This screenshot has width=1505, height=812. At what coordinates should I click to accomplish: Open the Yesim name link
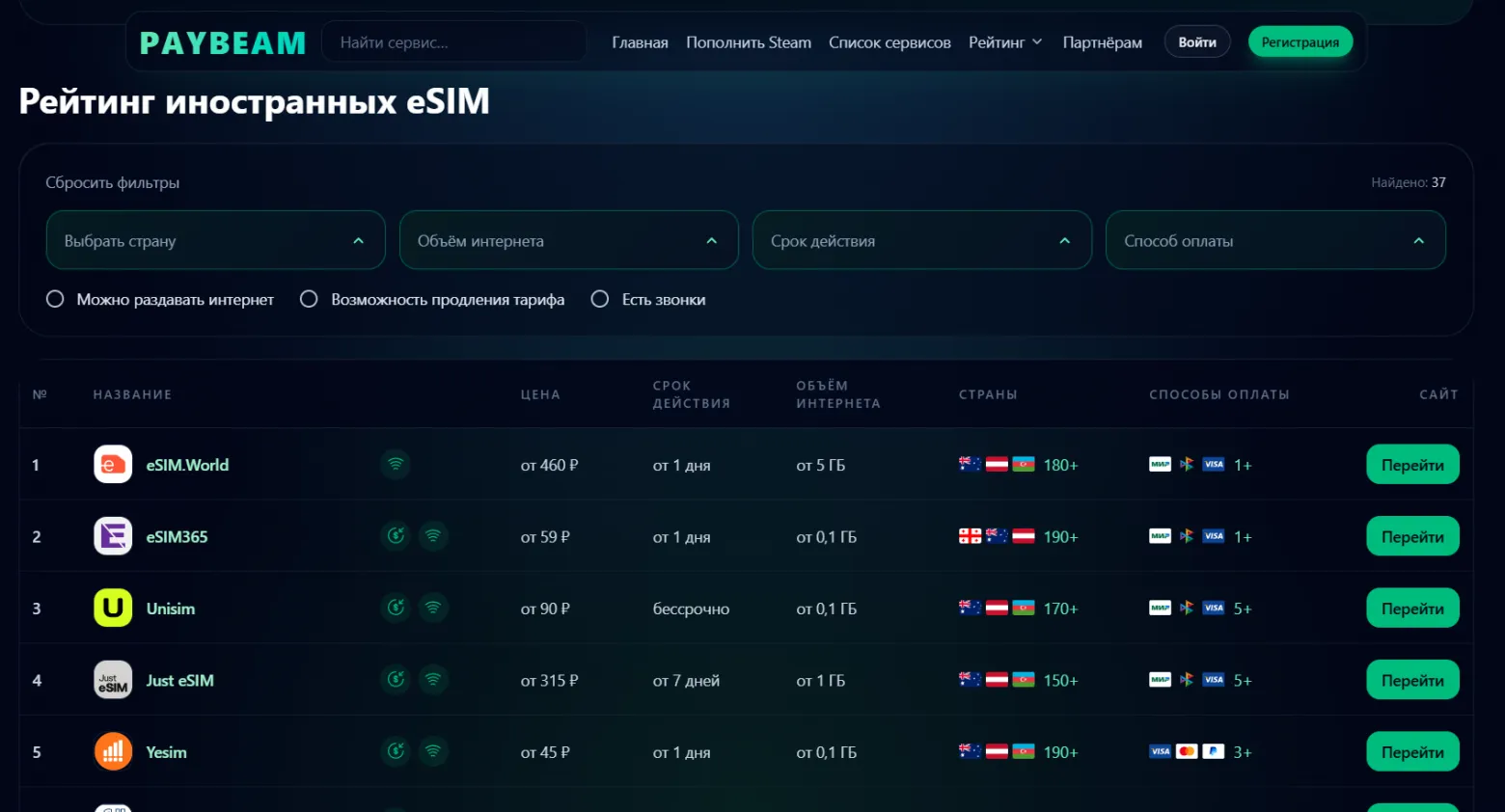click(x=166, y=752)
